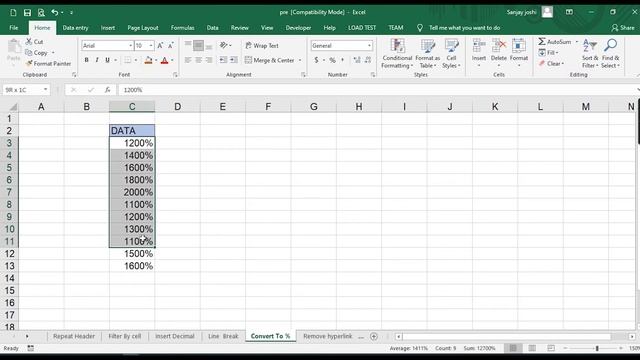The height and width of the screenshot is (360, 640).
Task: Click the Increase Decimal icon
Action: point(357,60)
